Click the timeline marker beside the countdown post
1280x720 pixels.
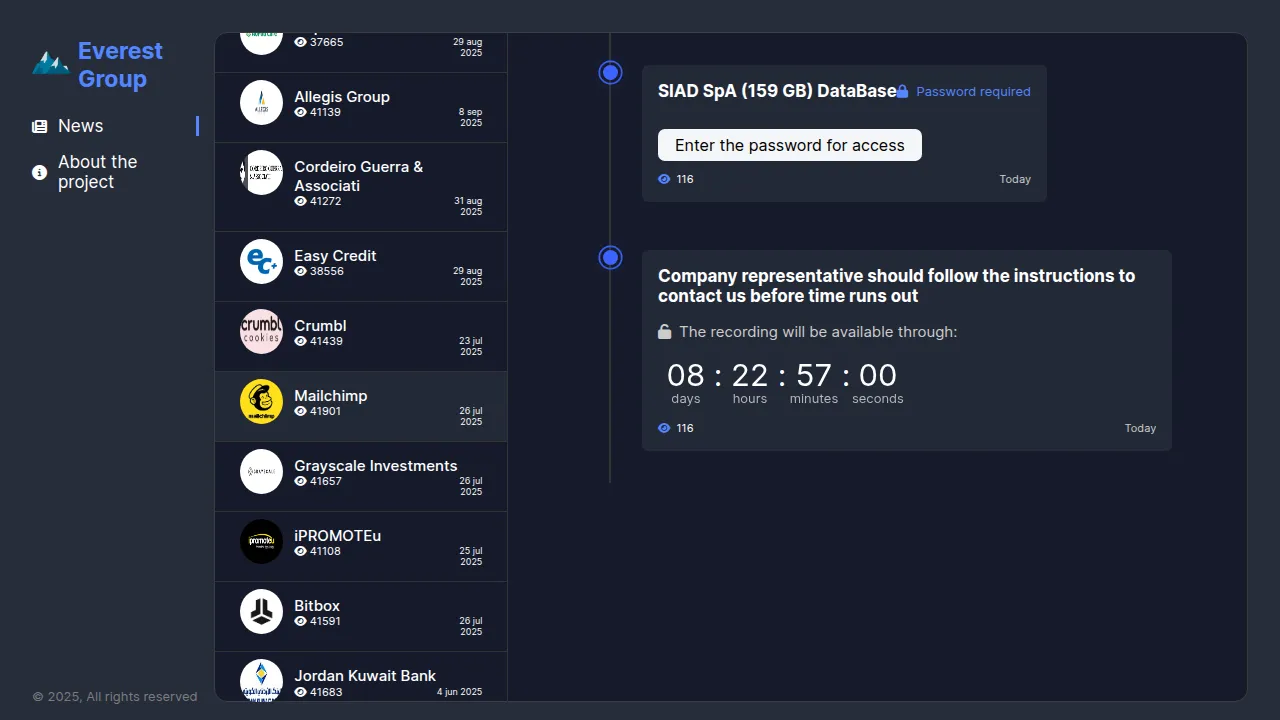click(x=611, y=258)
